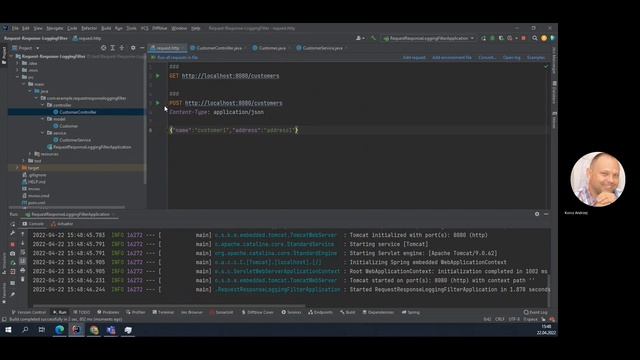Open the View menu
The height and width of the screenshot is (360, 640).
(x=38, y=28)
